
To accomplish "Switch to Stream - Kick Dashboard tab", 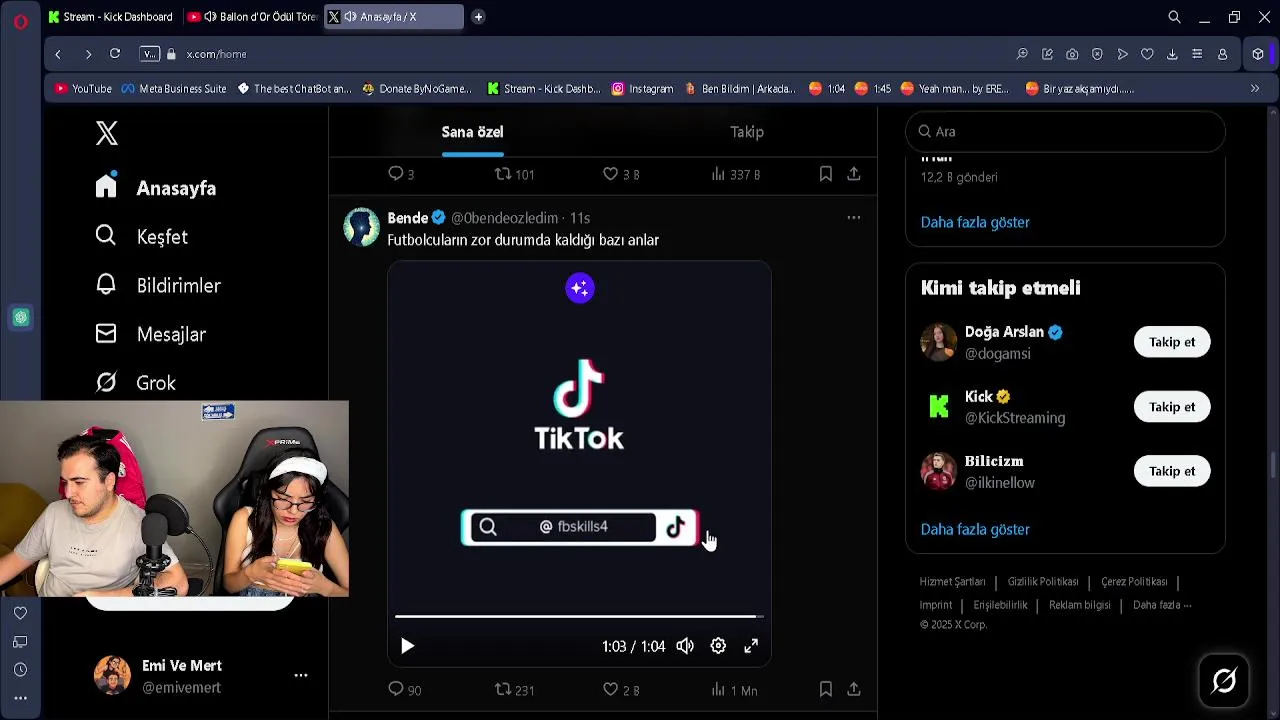I will (112, 17).
